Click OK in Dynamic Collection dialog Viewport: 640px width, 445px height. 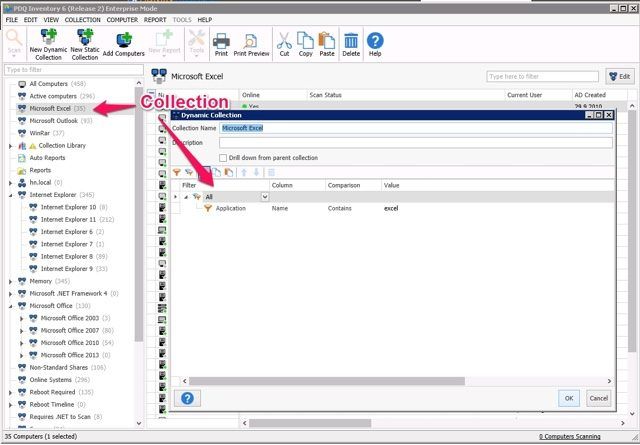(x=569, y=398)
